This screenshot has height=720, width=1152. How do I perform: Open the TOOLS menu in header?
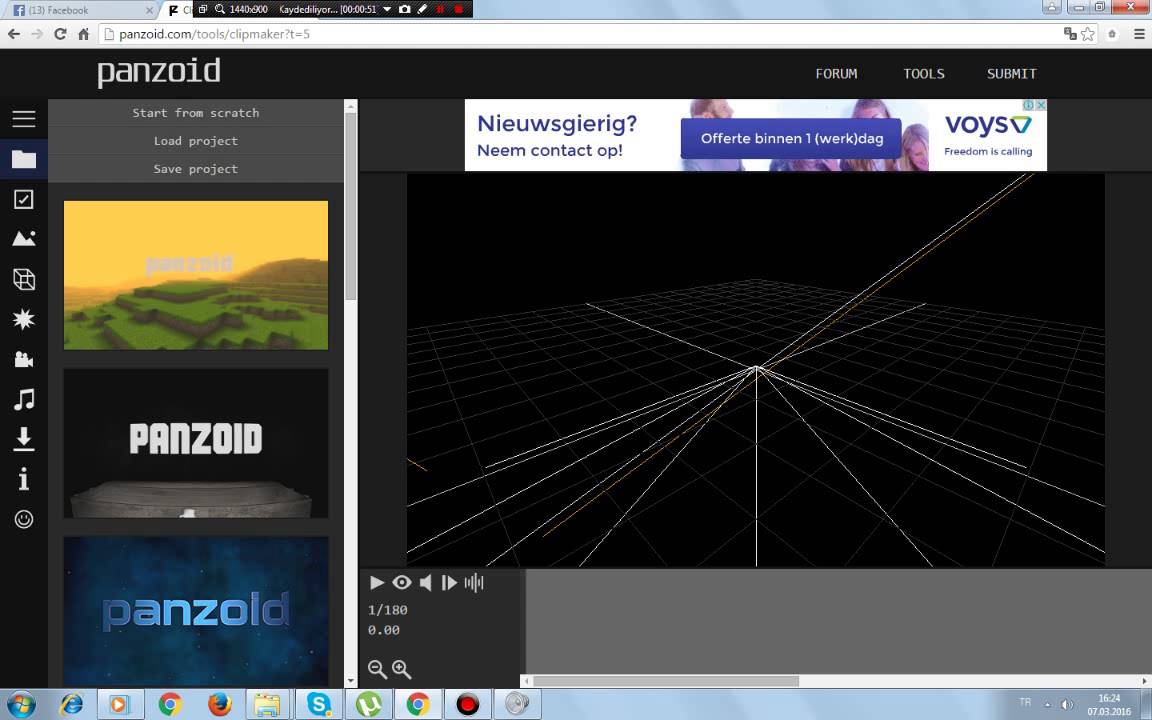coord(924,73)
